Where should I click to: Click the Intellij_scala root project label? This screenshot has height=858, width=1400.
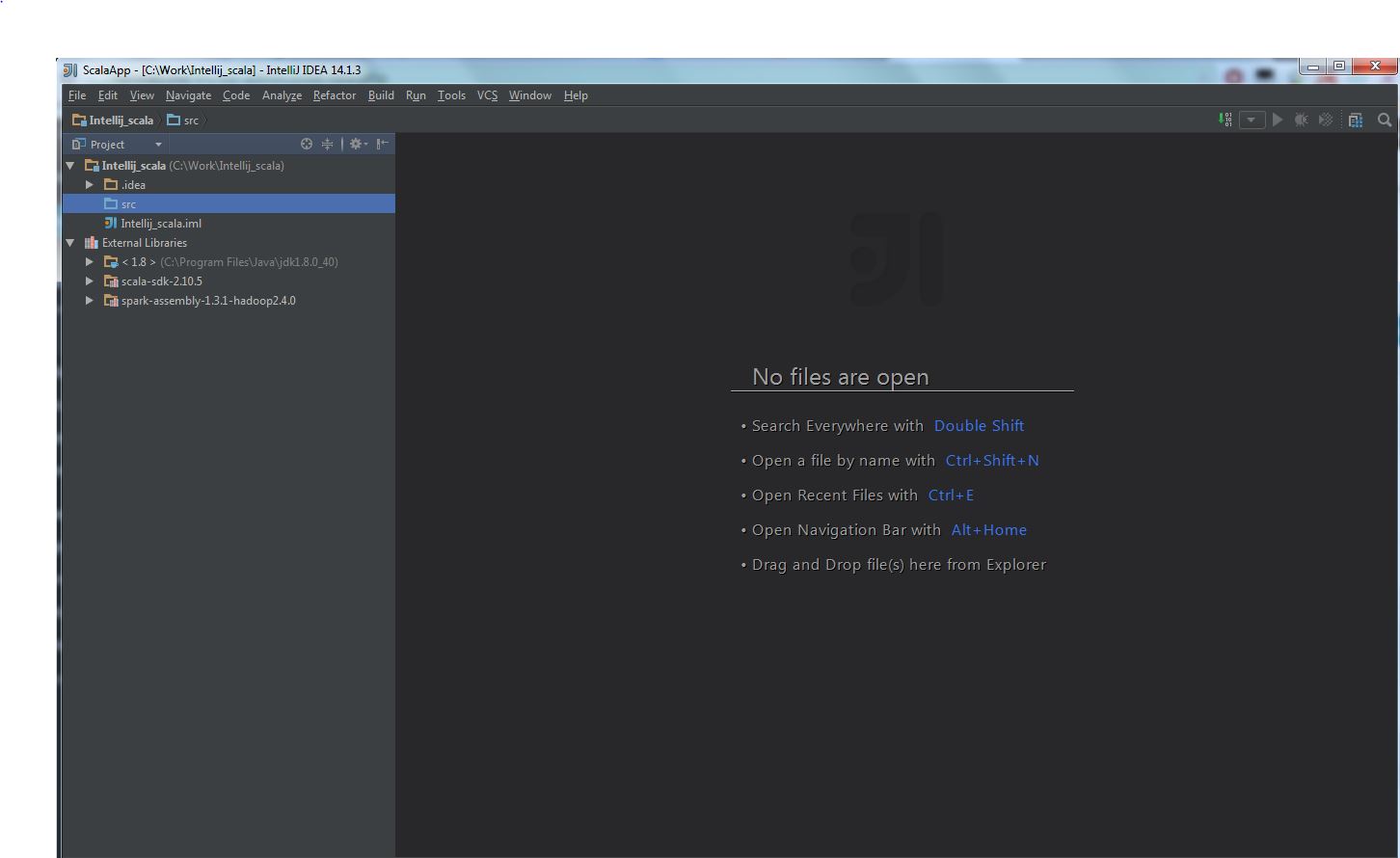click(x=134, y=166)
